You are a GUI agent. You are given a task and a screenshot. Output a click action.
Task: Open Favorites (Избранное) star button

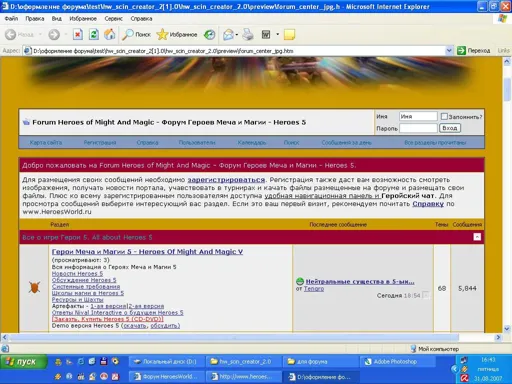coord(177,34)
